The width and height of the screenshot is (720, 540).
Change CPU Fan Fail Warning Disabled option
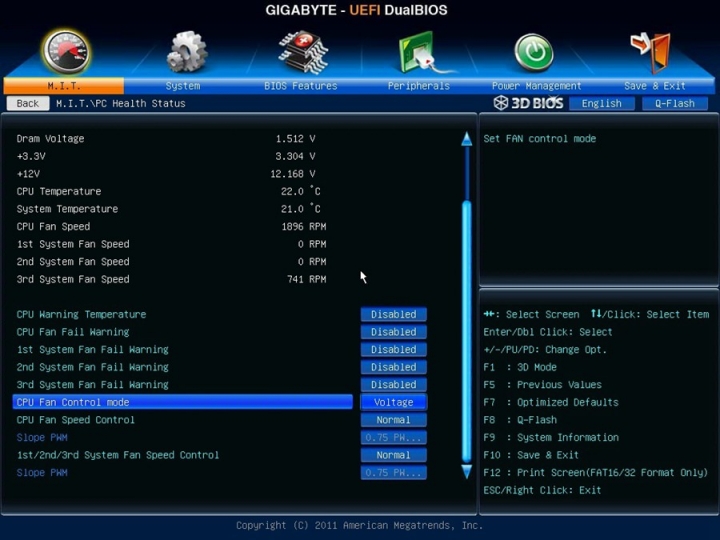pyautogui.click(x=394, y=332)
